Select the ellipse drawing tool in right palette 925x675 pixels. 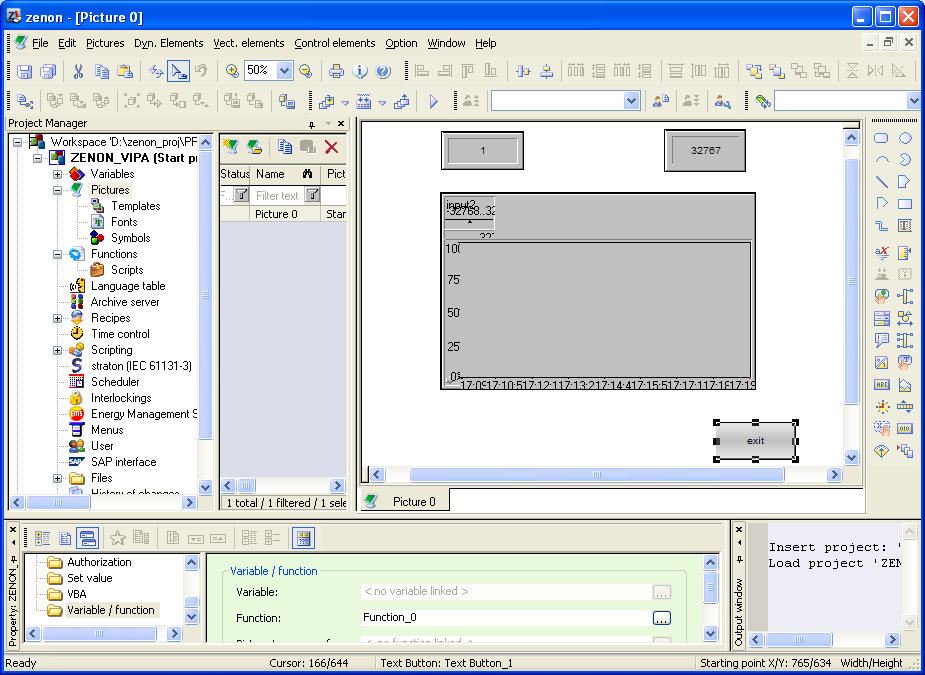(x=905, y=138)
